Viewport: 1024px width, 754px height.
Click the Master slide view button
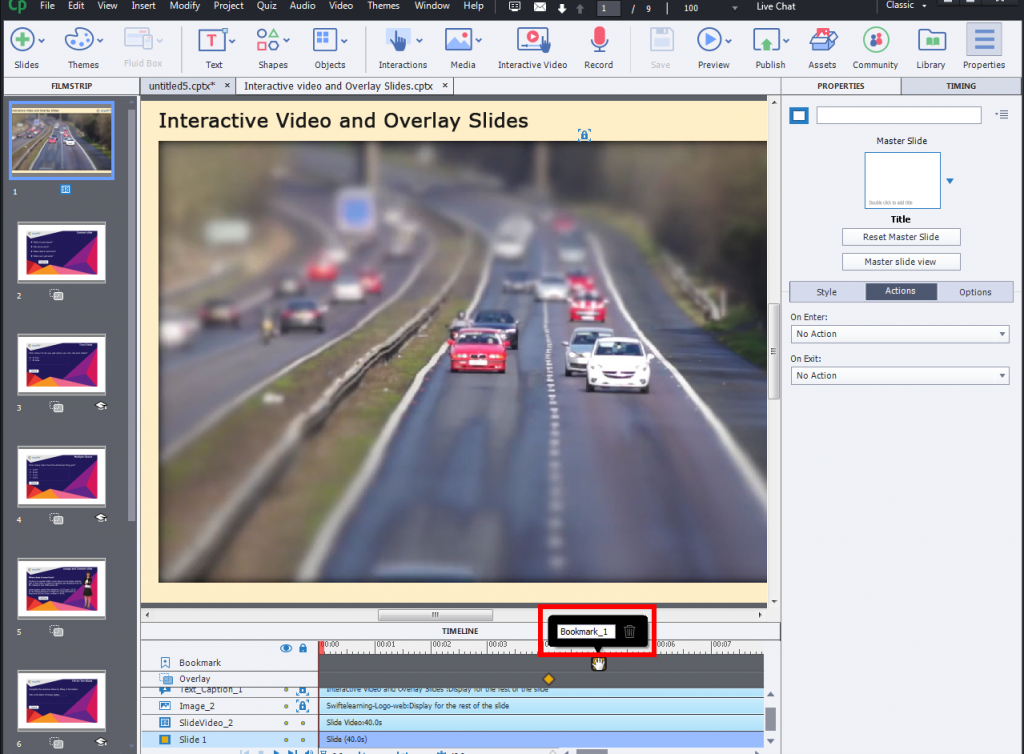coord(900,261)
